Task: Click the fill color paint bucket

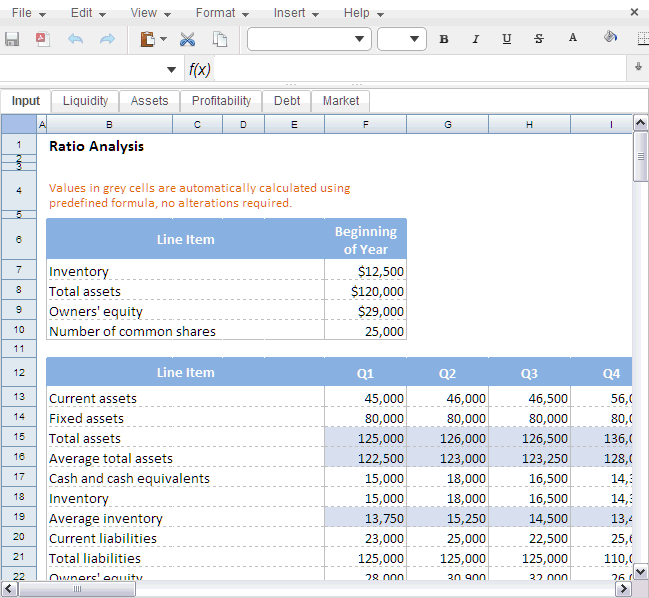Action: [610, 37]
